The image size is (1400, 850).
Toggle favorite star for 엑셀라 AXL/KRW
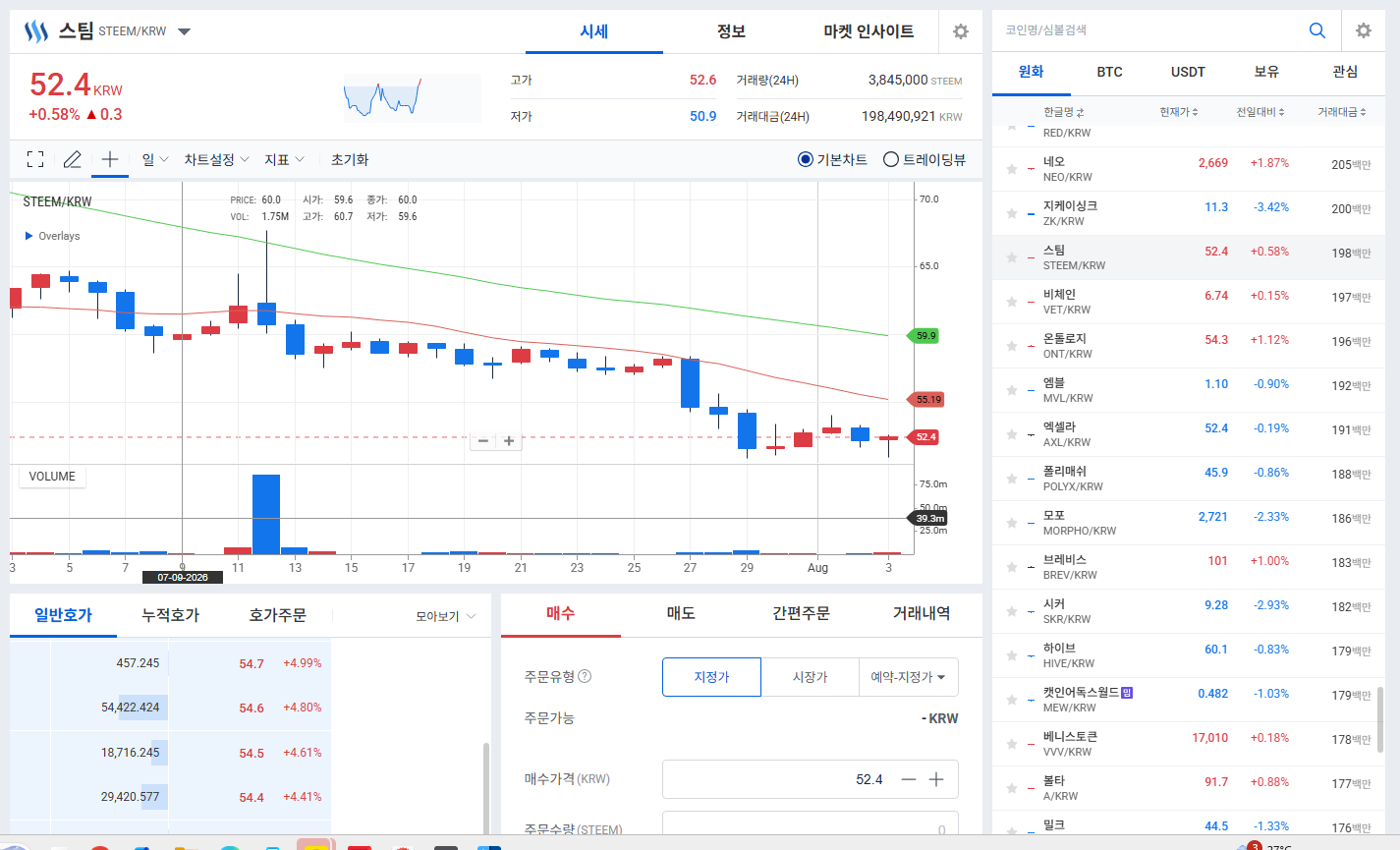[1012, 434]
